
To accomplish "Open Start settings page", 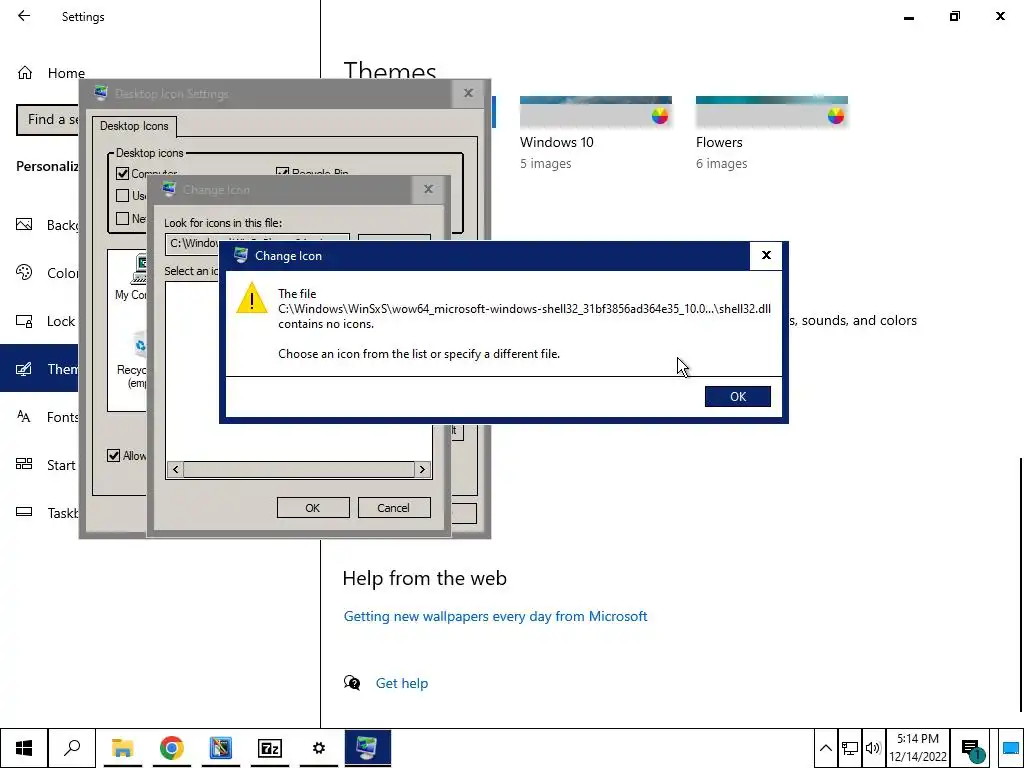I will click(39, 464).
